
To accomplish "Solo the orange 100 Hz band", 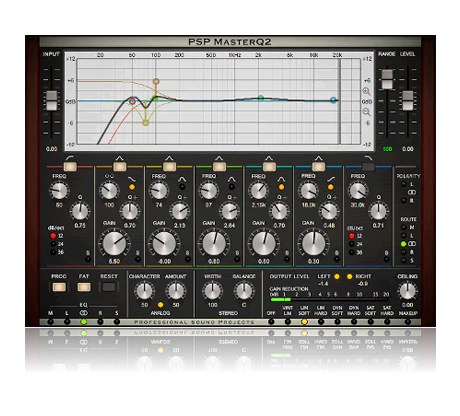I will [x=138, y=259].
